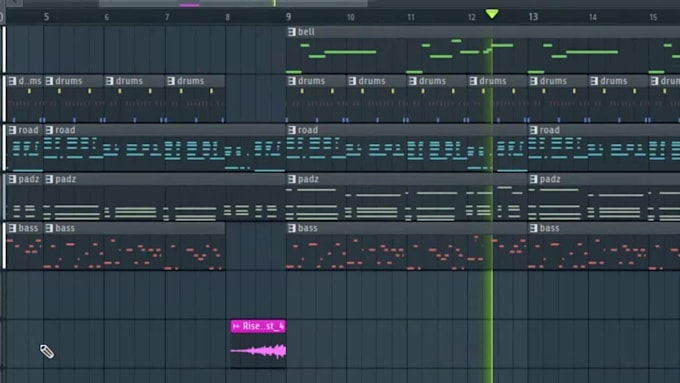Viewport: 680px width, 383px height.
Task: Click the green playhead triangle marker
Action: coord(492,14)
